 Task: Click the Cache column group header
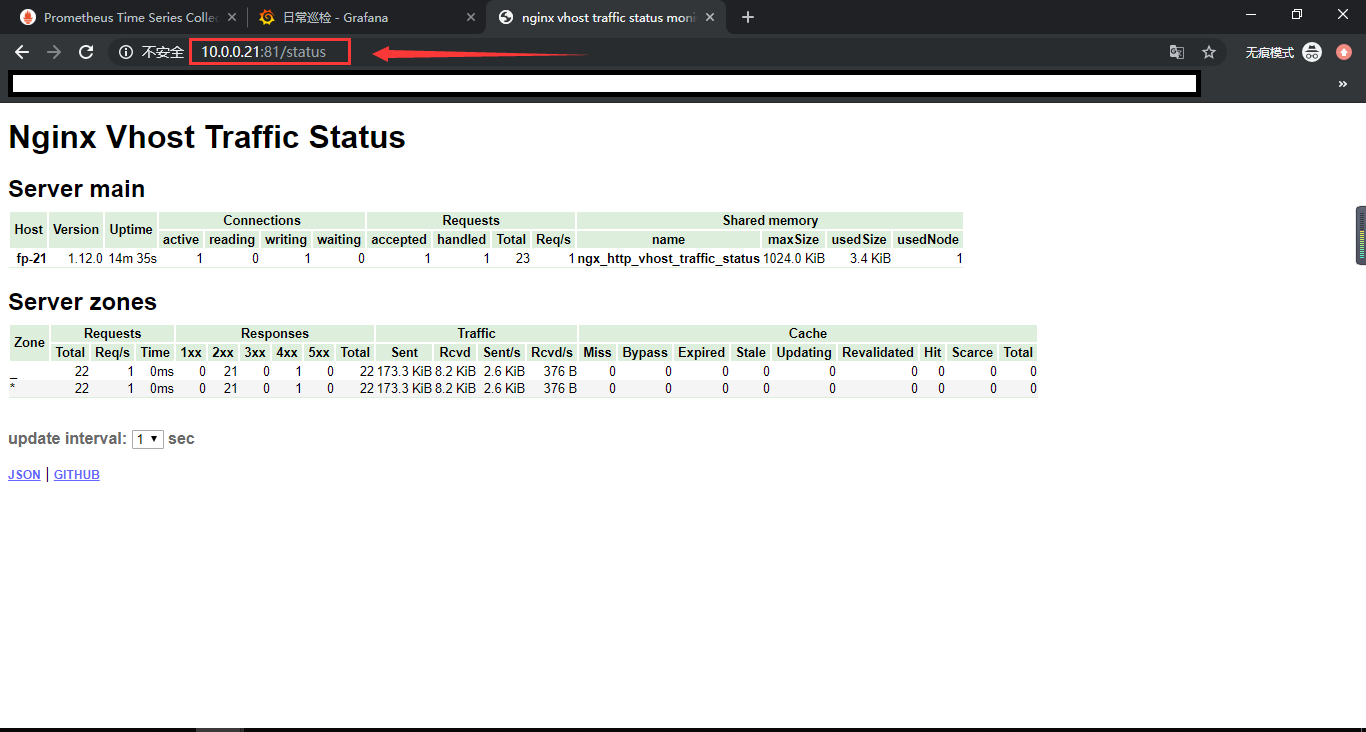tap(808, 333)
